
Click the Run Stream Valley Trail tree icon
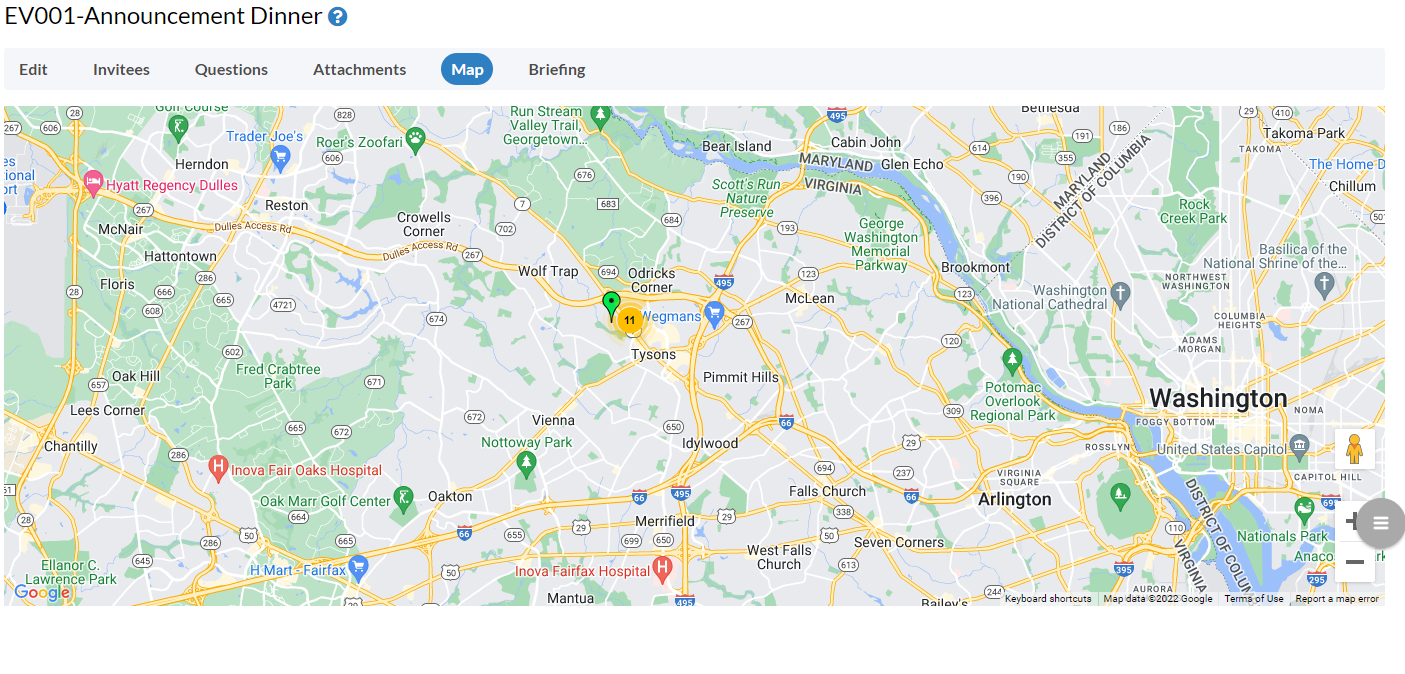click(600, 118)
